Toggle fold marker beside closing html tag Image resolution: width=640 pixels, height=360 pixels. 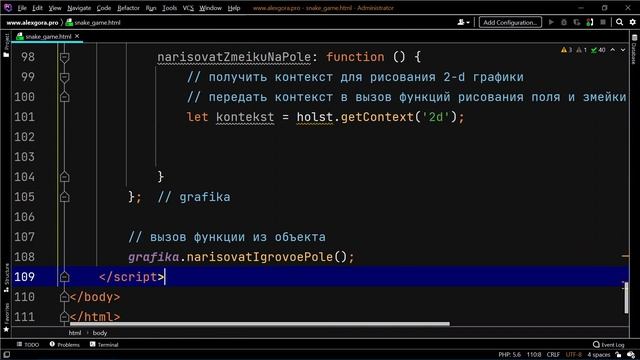(64, 317)
